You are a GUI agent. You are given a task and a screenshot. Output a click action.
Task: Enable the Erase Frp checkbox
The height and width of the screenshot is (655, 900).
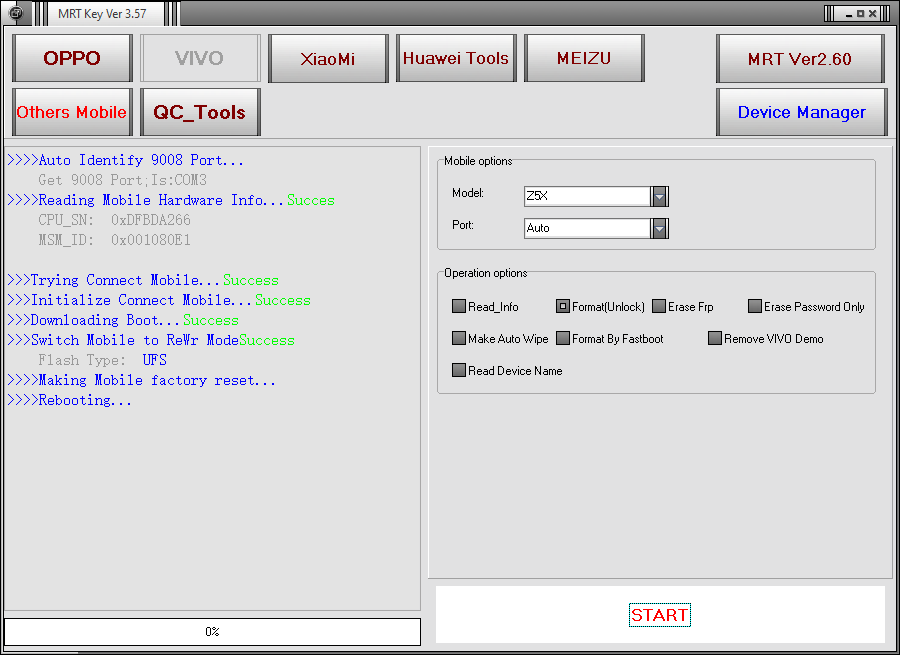(659, 306)
